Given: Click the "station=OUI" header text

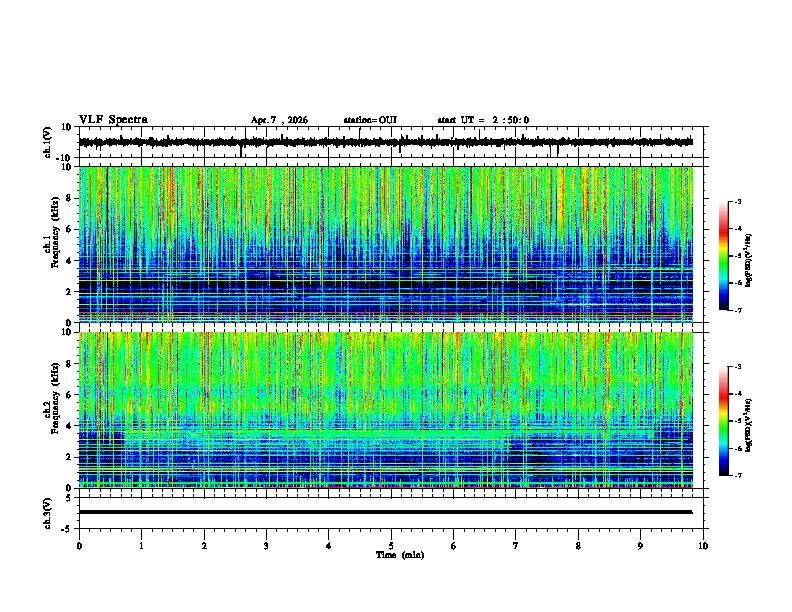Looking at the screenshot, I should pos(370,120).
